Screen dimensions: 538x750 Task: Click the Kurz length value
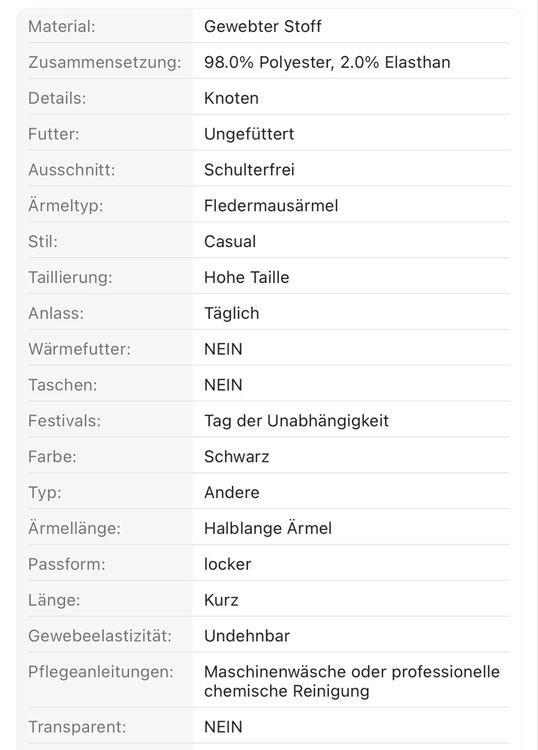pos(221,600)
